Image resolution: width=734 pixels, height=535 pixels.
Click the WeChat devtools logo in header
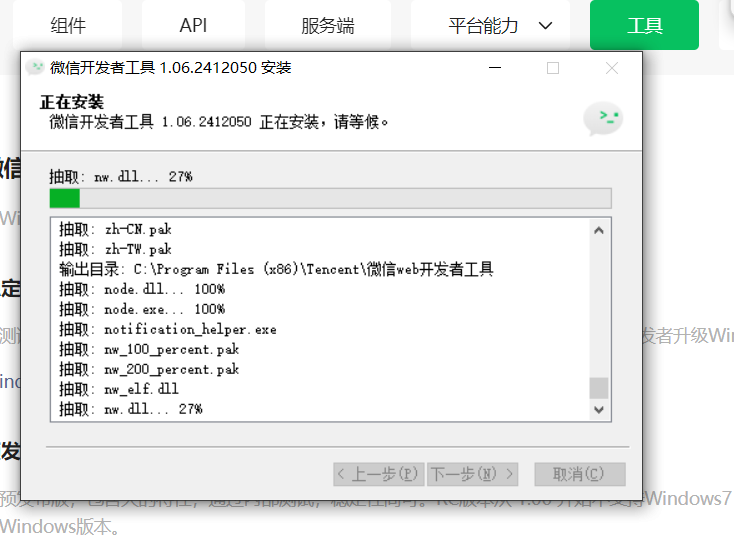pos(603,118)
